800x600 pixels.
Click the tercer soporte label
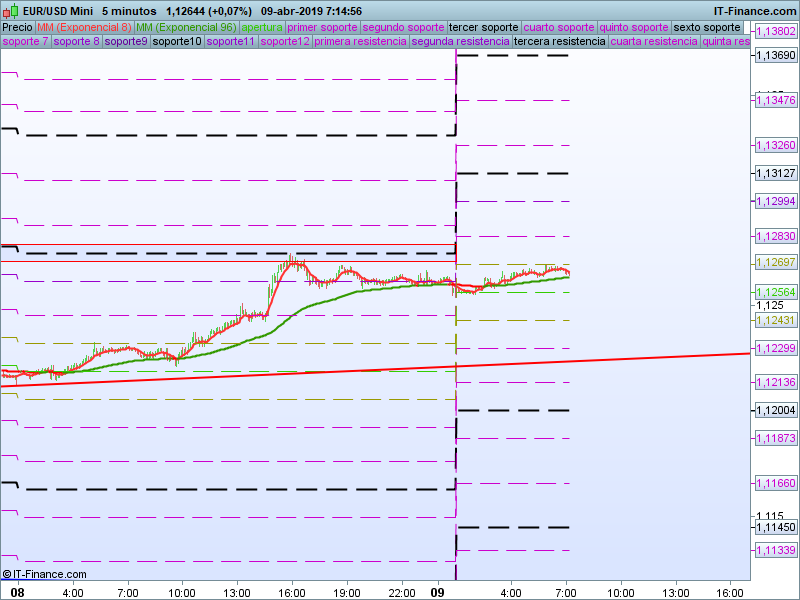coord(484,27)
